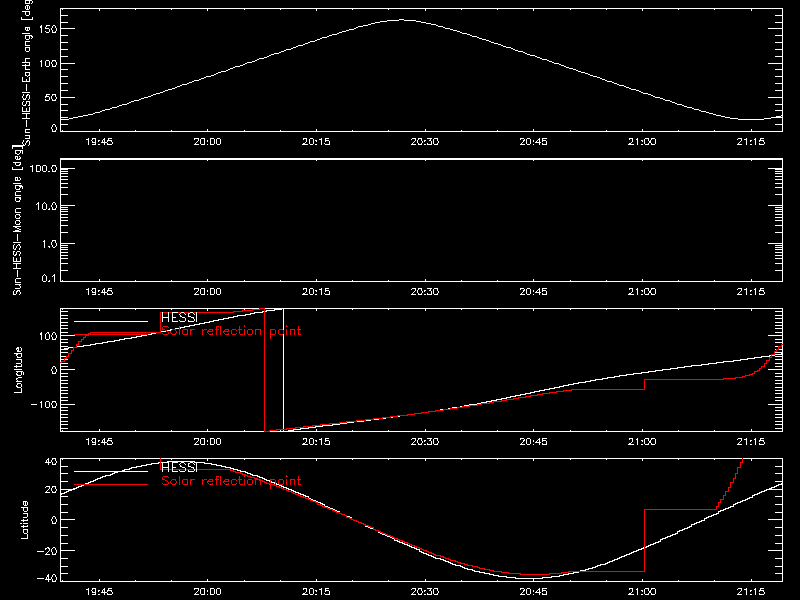800x600 pixels.
Task: Click the 100.0 tick on the Moon angle axis
Action: 43,168
